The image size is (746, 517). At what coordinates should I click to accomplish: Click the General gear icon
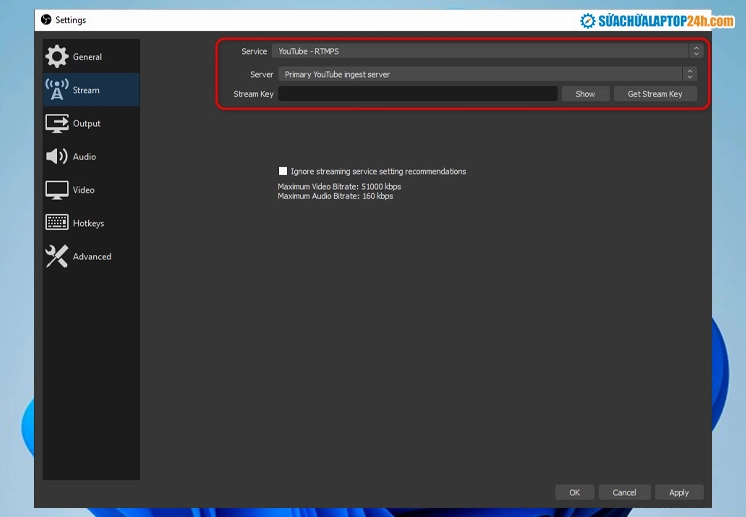(x=57, y=56)
